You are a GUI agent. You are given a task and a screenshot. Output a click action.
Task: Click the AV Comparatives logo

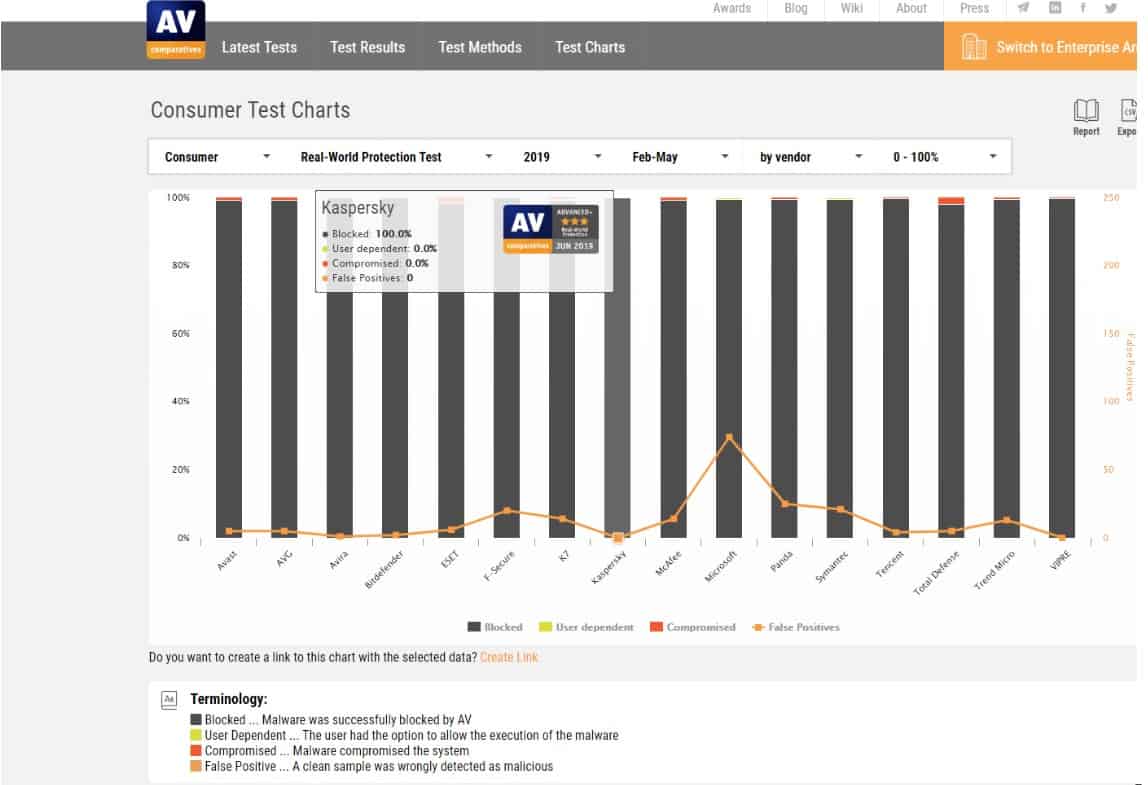(176, 29)
